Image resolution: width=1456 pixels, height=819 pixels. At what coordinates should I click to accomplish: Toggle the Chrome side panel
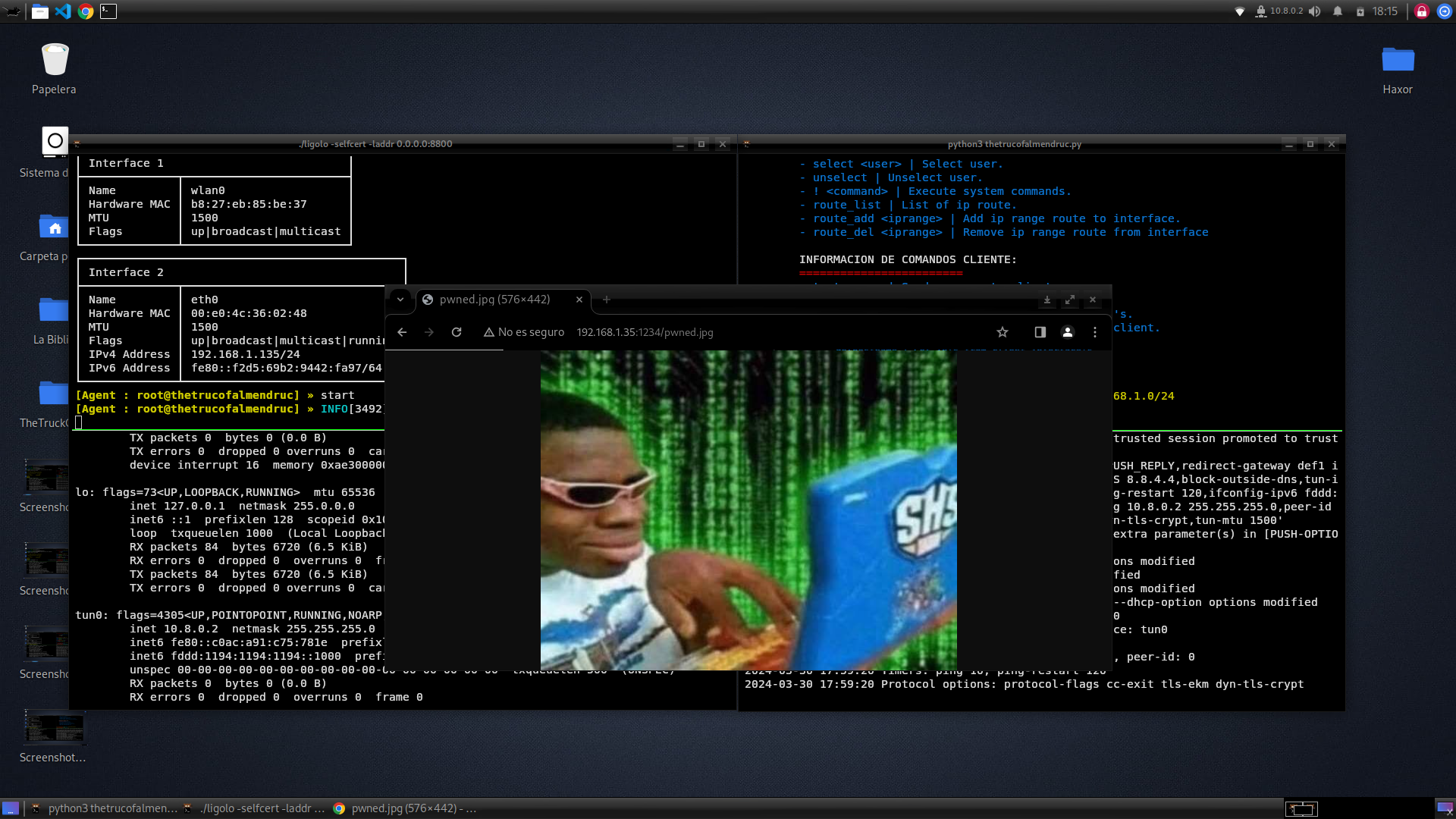tap(1040, 332)
